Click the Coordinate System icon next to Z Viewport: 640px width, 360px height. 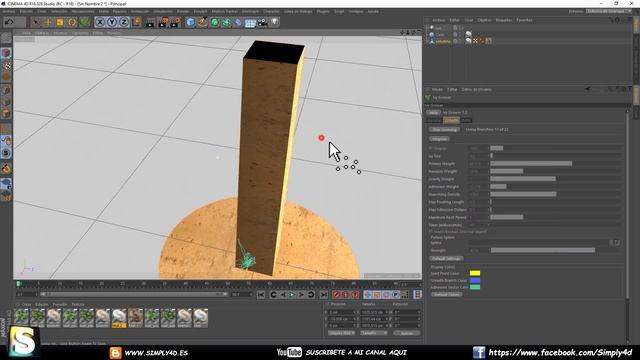click(137, 22)
